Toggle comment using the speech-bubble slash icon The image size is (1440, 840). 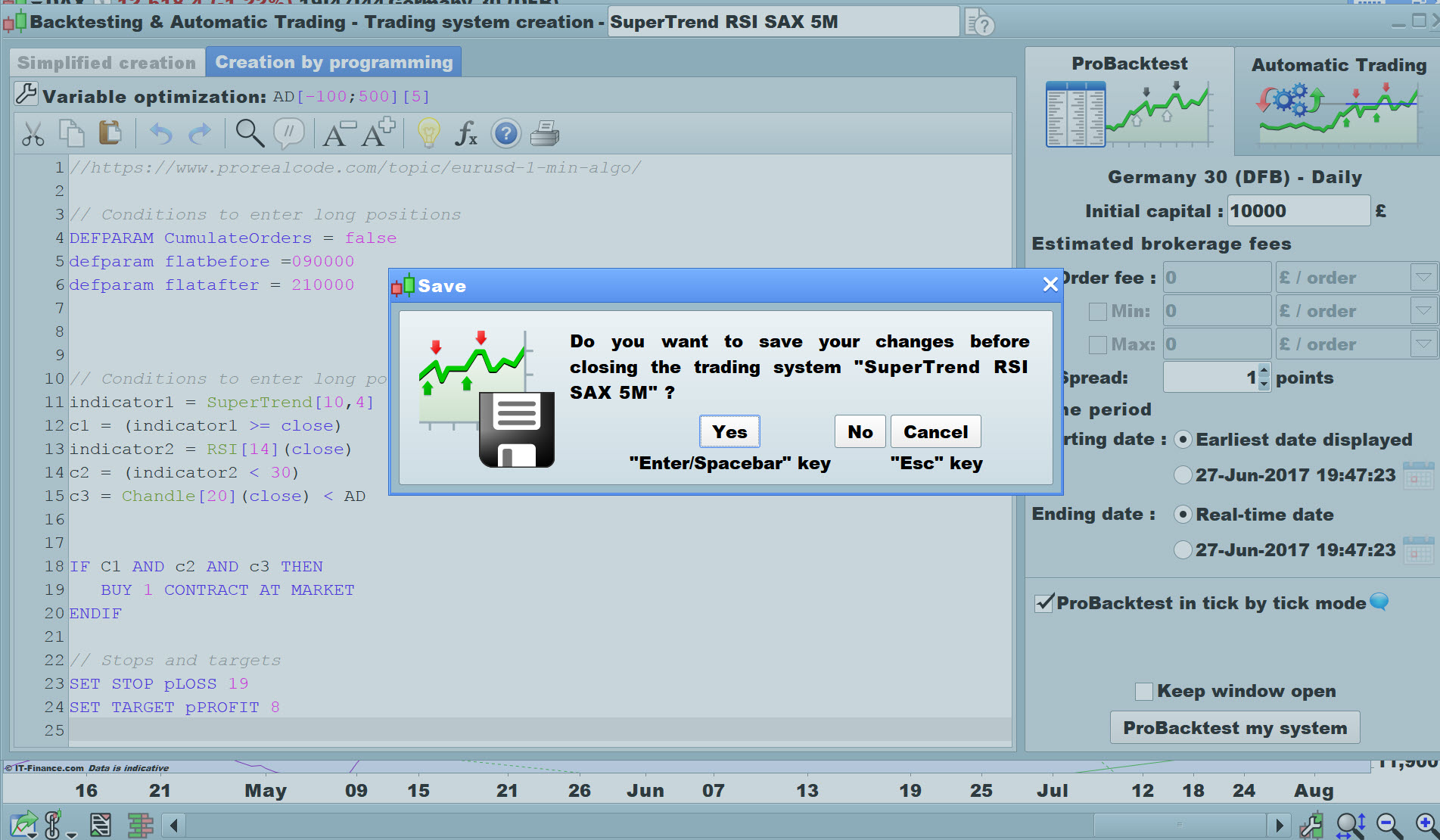tap(289, 133)
